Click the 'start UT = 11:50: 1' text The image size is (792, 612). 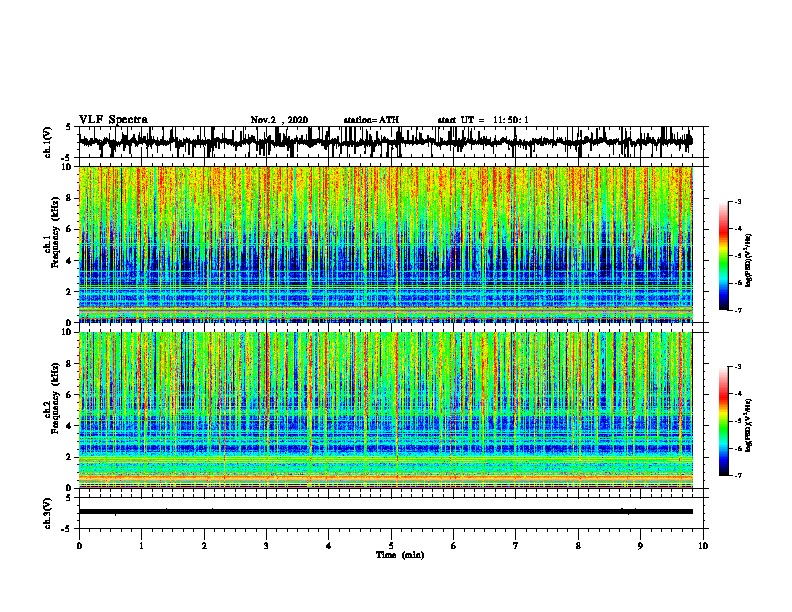coord(483,120)
